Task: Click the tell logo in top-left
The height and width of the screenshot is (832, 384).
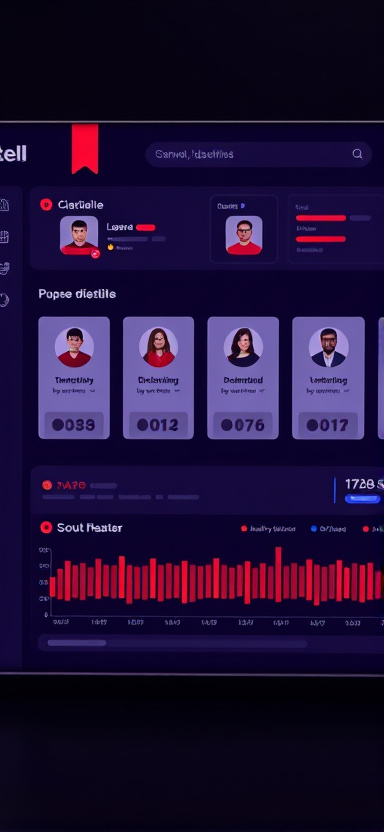Action: coord(13,154)
